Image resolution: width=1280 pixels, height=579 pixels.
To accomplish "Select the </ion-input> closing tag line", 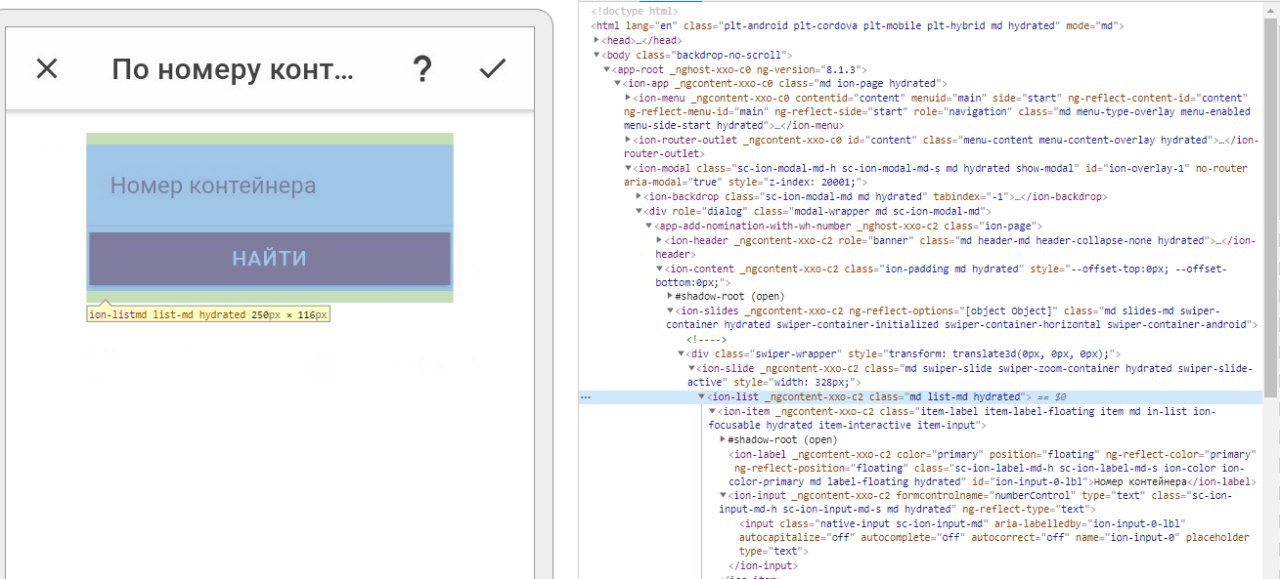I will click(765, 566).
